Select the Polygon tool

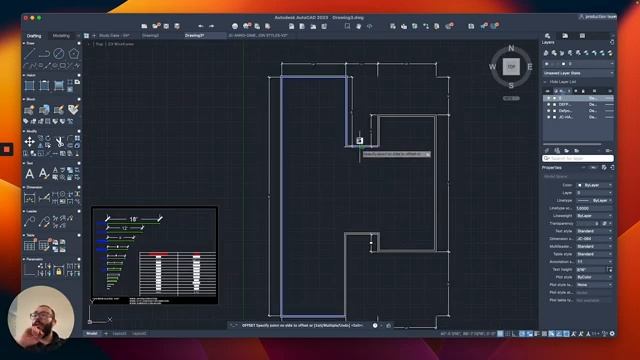73,53
